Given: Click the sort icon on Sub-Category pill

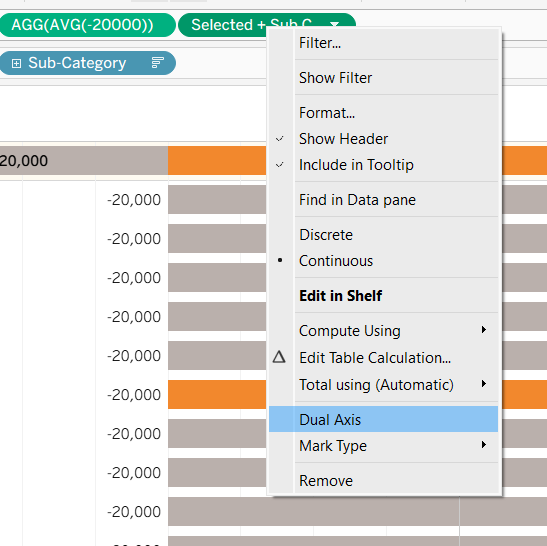Looking at the screenshot, I should (158, 63).
